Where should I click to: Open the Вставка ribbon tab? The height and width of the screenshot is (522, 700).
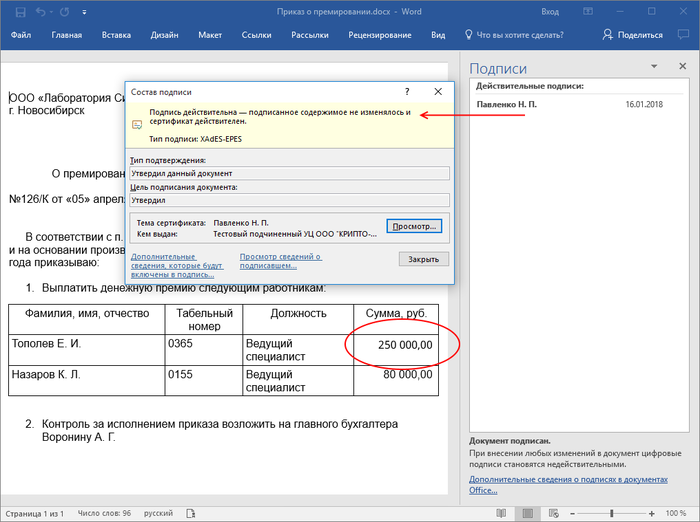tap(116, 35)
